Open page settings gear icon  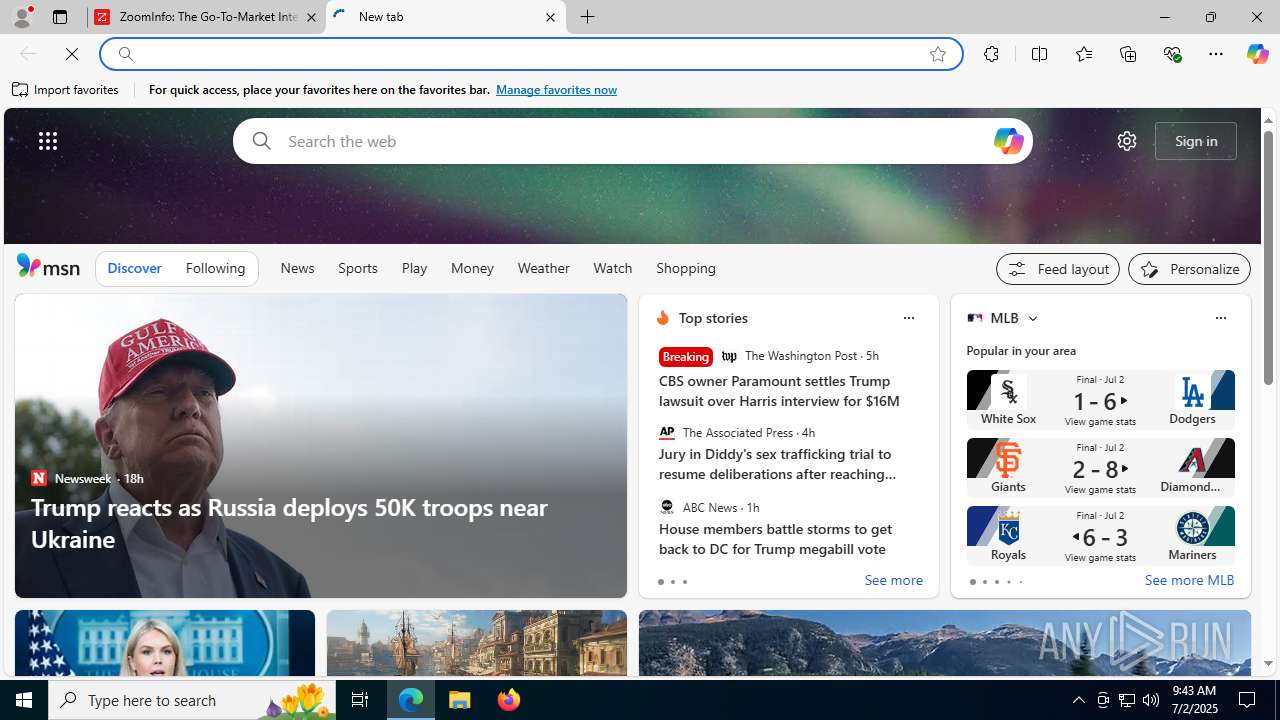point(1127,141)
